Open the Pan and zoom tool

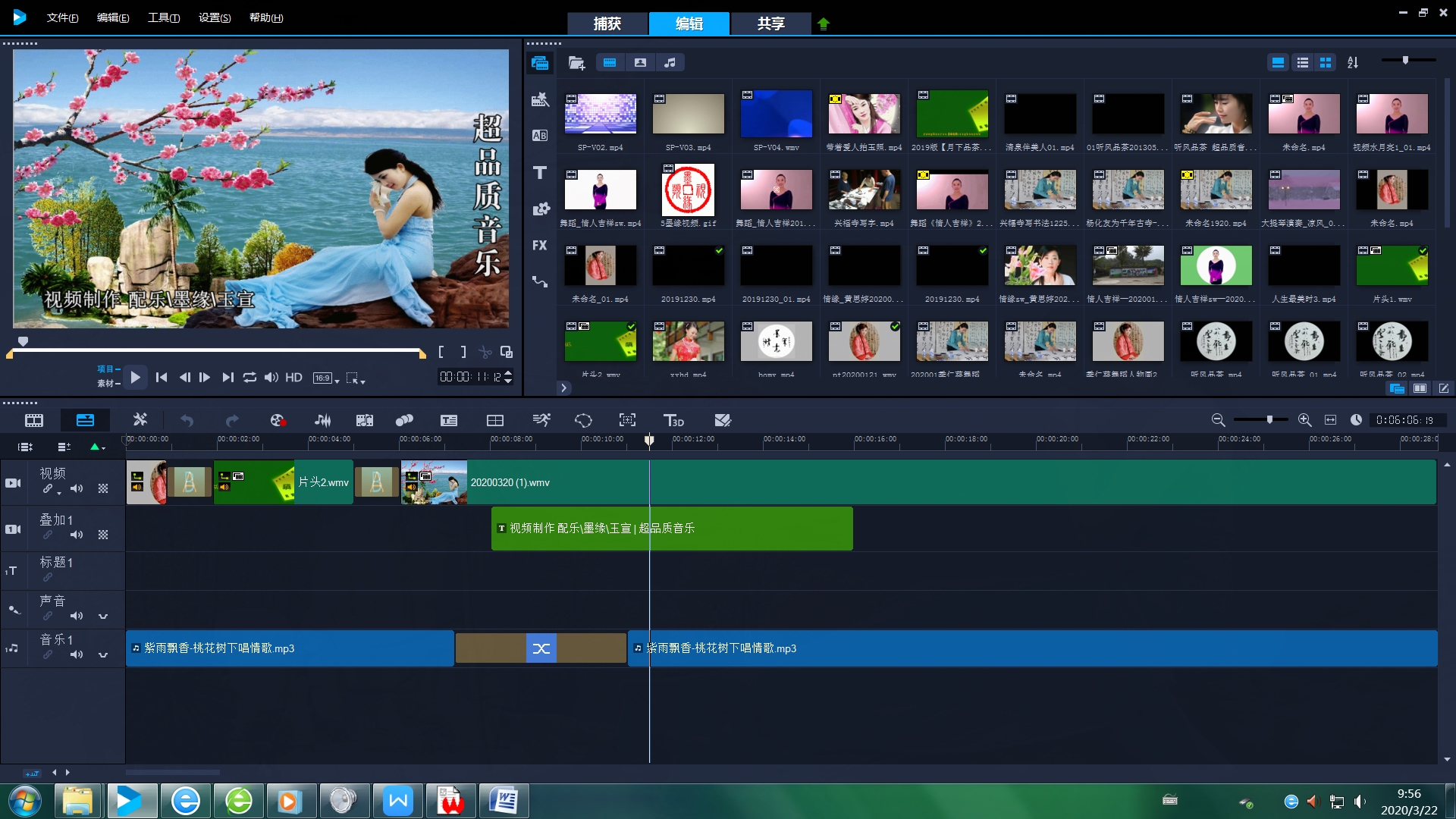[x=627, y=420]
